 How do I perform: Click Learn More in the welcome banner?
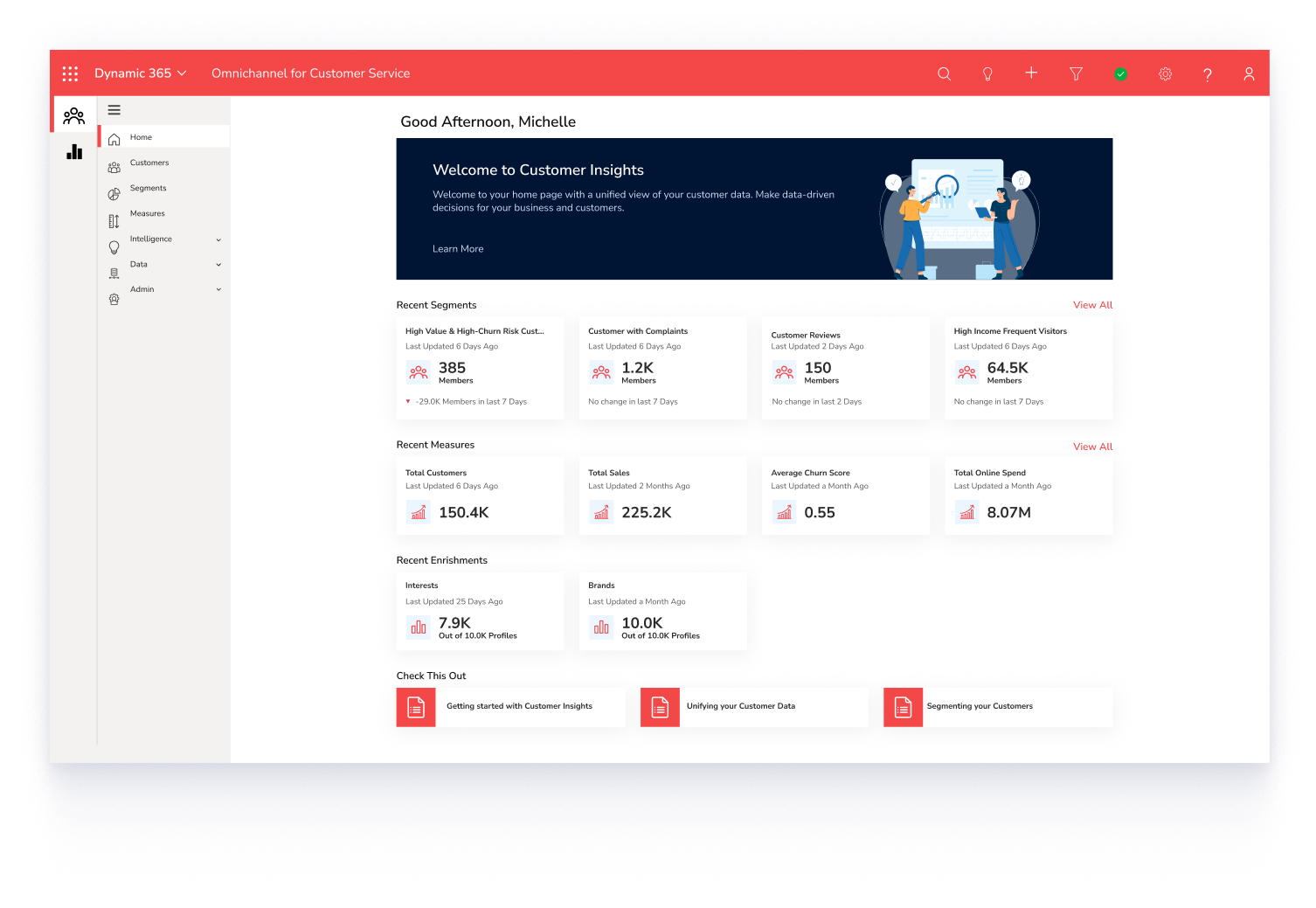[458, 249]
